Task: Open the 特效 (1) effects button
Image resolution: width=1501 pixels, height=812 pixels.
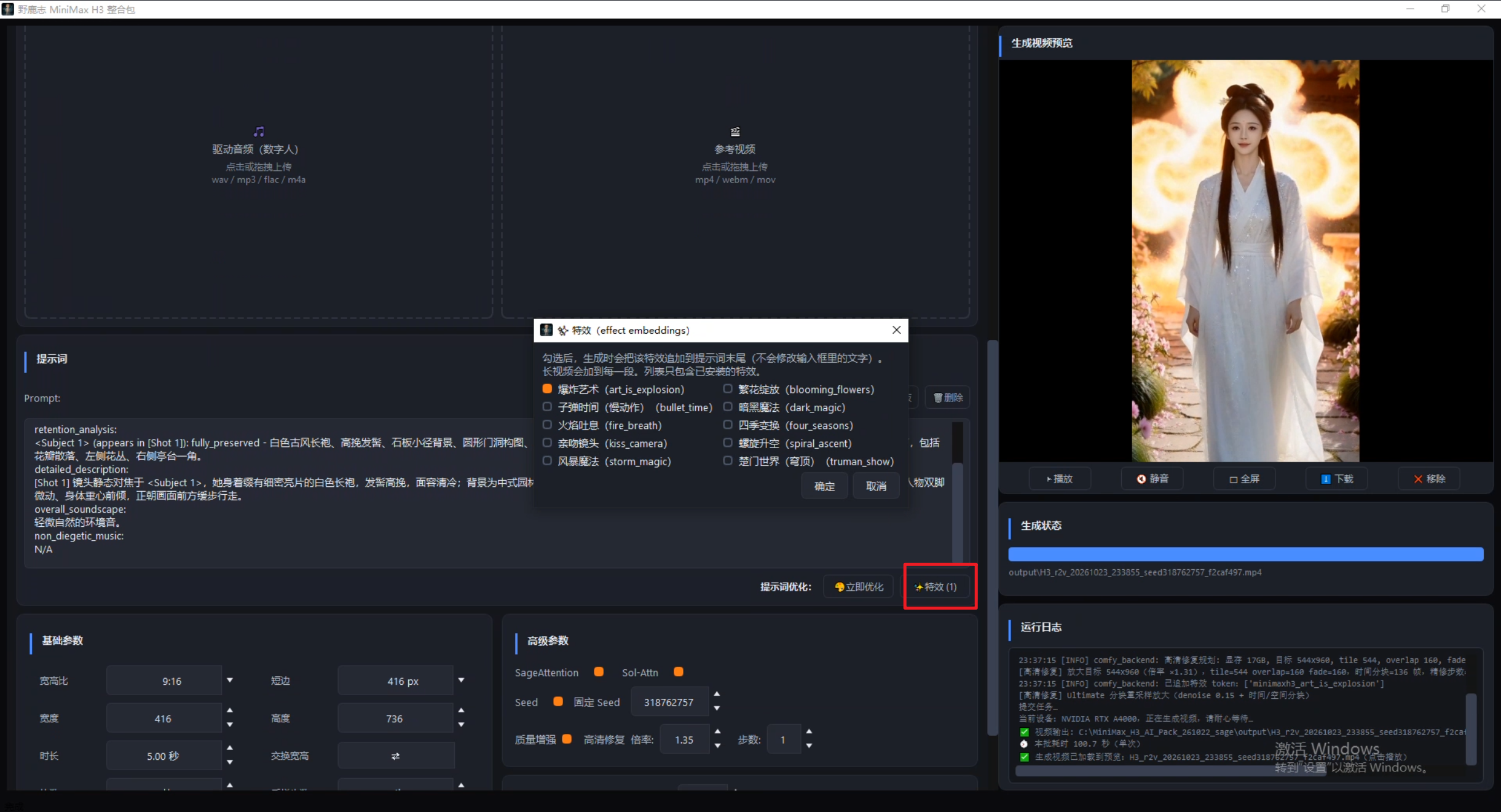Action: [936, 587]
